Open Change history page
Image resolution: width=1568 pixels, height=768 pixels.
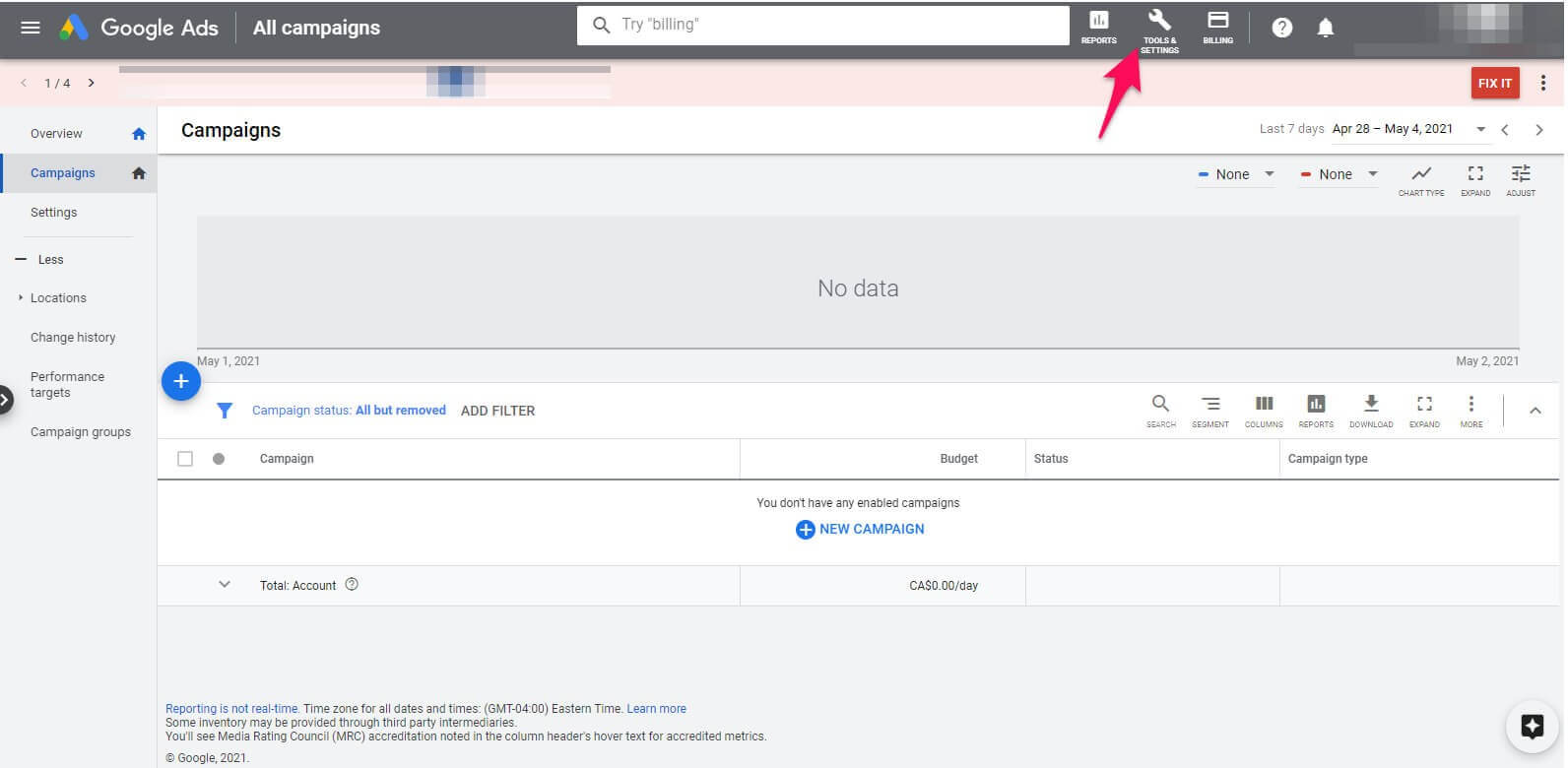(73, 337)
